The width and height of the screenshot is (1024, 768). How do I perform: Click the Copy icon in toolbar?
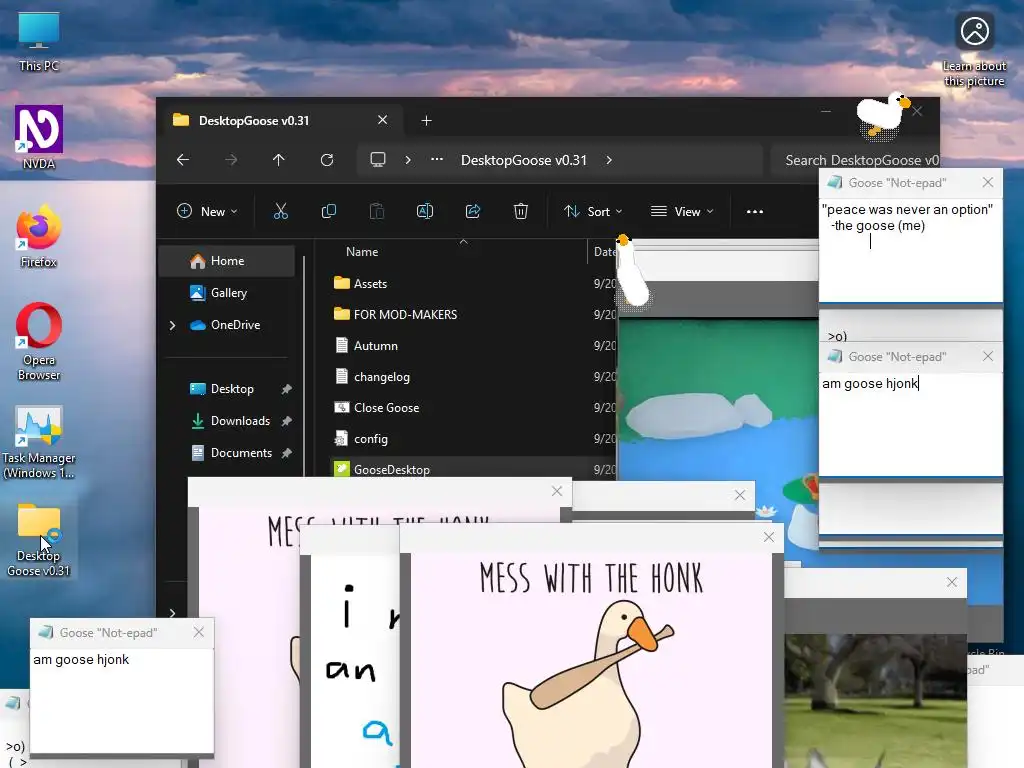click(x=328, y=211)
